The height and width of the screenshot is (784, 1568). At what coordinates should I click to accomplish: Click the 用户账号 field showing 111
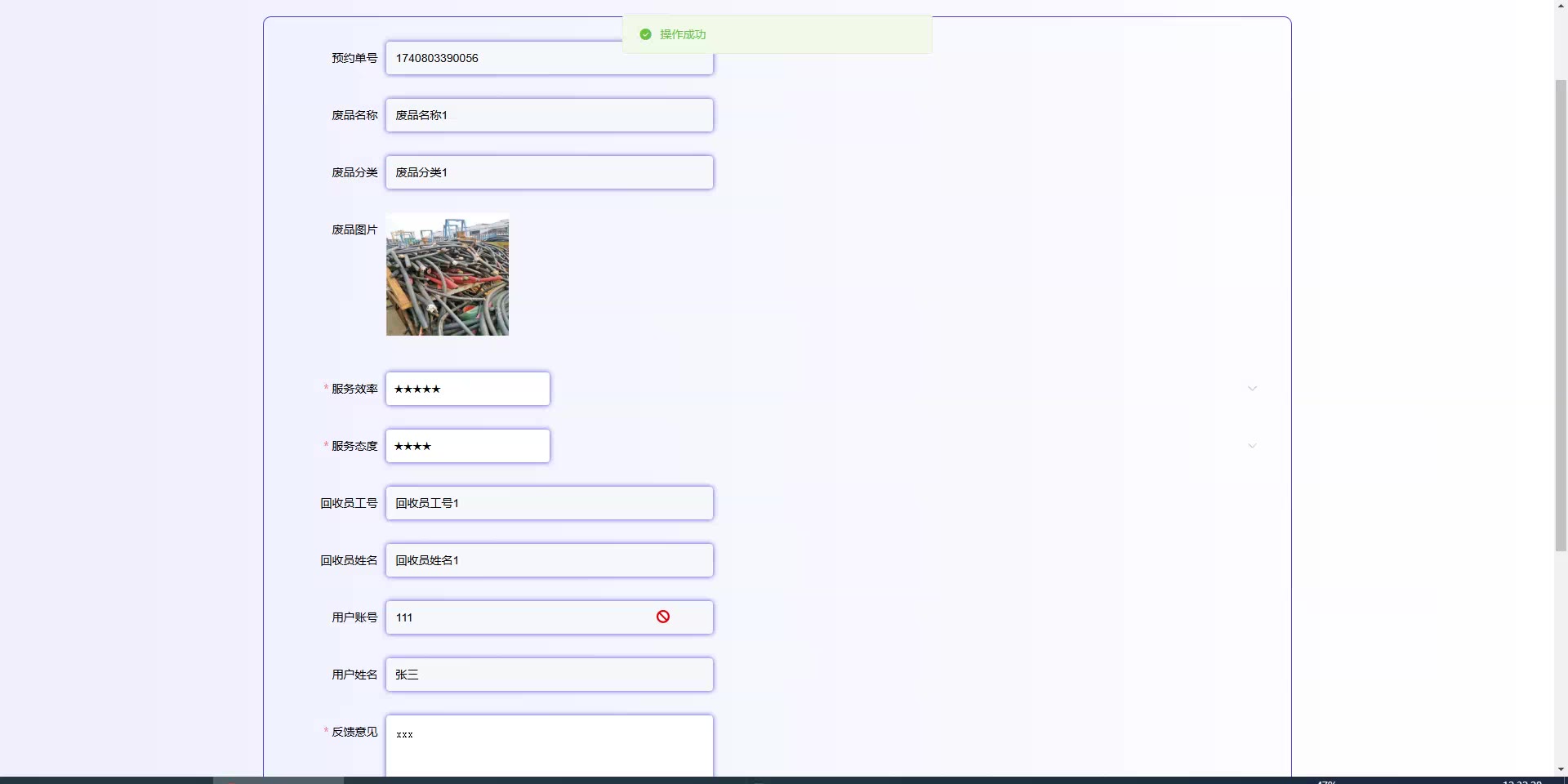pos(549,617)
